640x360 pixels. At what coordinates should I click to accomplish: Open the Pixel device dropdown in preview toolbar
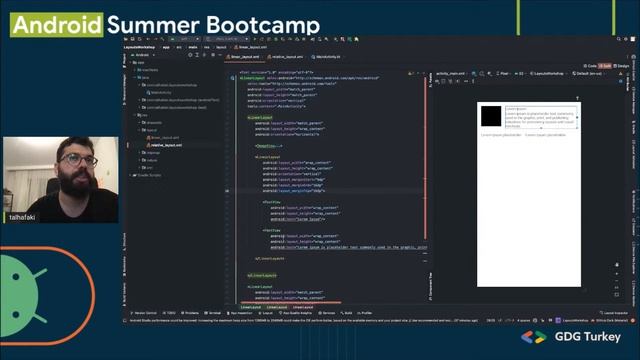(504, 74)
